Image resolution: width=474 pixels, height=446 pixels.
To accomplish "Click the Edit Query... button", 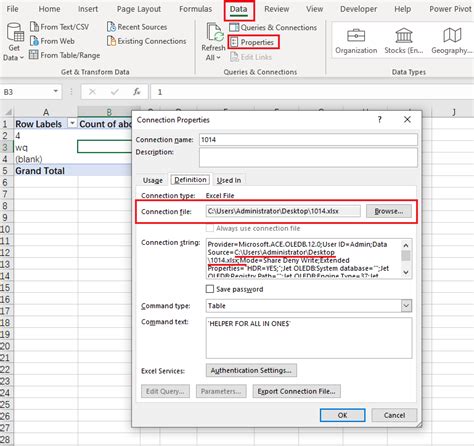I will [165, 391].
